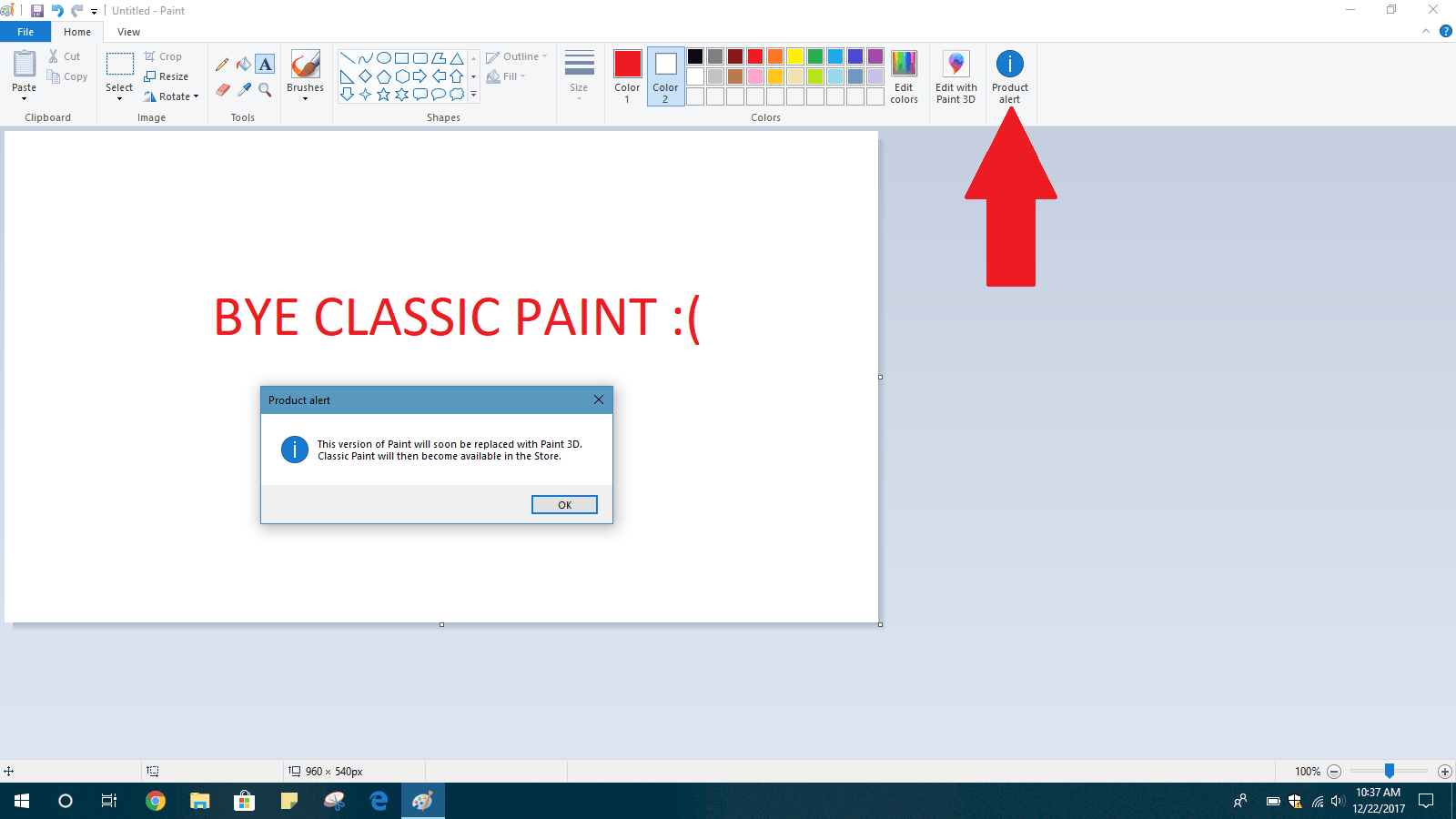The image size is (1456, 819).
Task: Select Color 2 background box
Action: coord(665,76)
